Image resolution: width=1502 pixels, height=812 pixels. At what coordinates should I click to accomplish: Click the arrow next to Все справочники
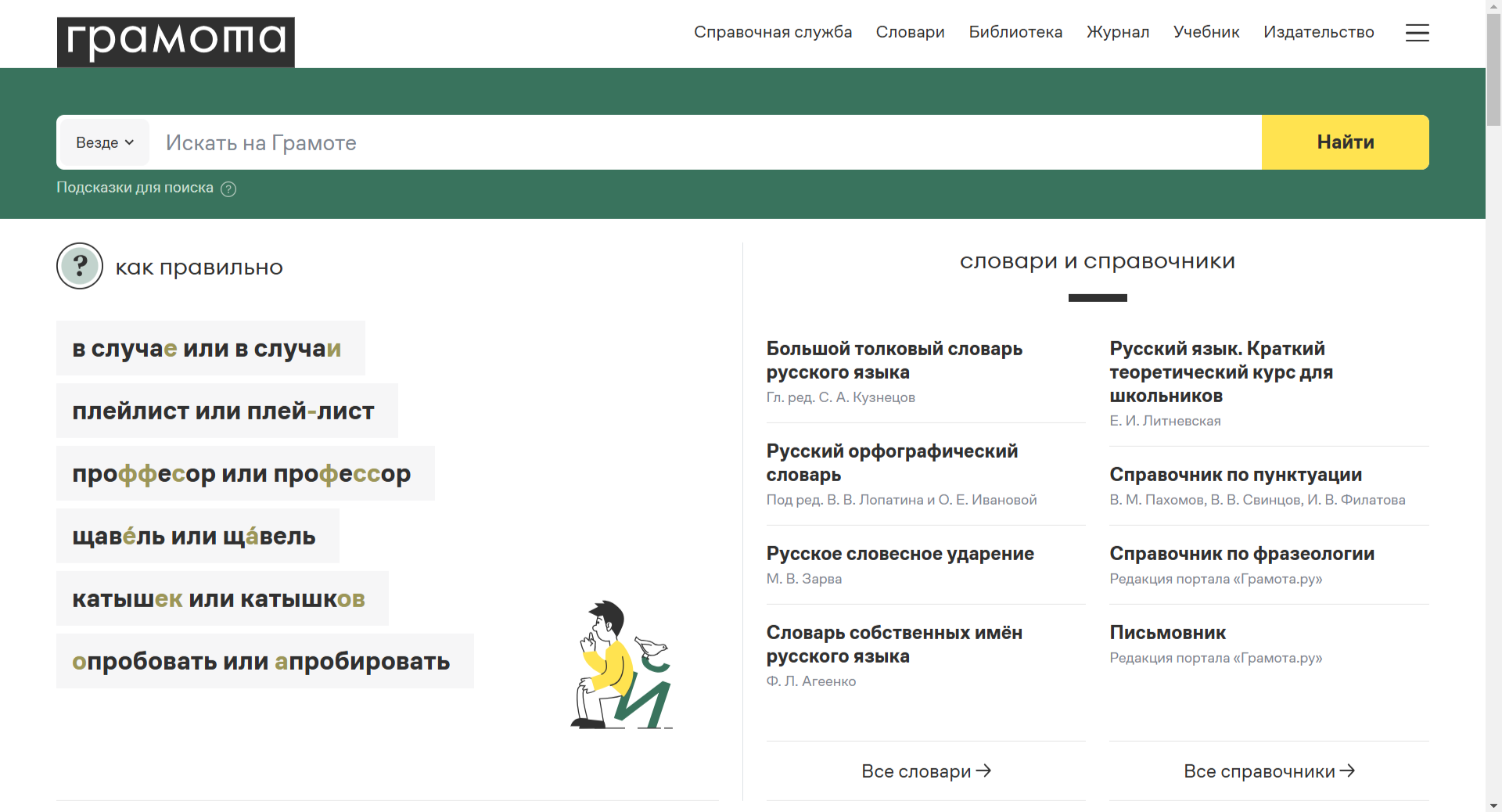(x=1347, y=771)
